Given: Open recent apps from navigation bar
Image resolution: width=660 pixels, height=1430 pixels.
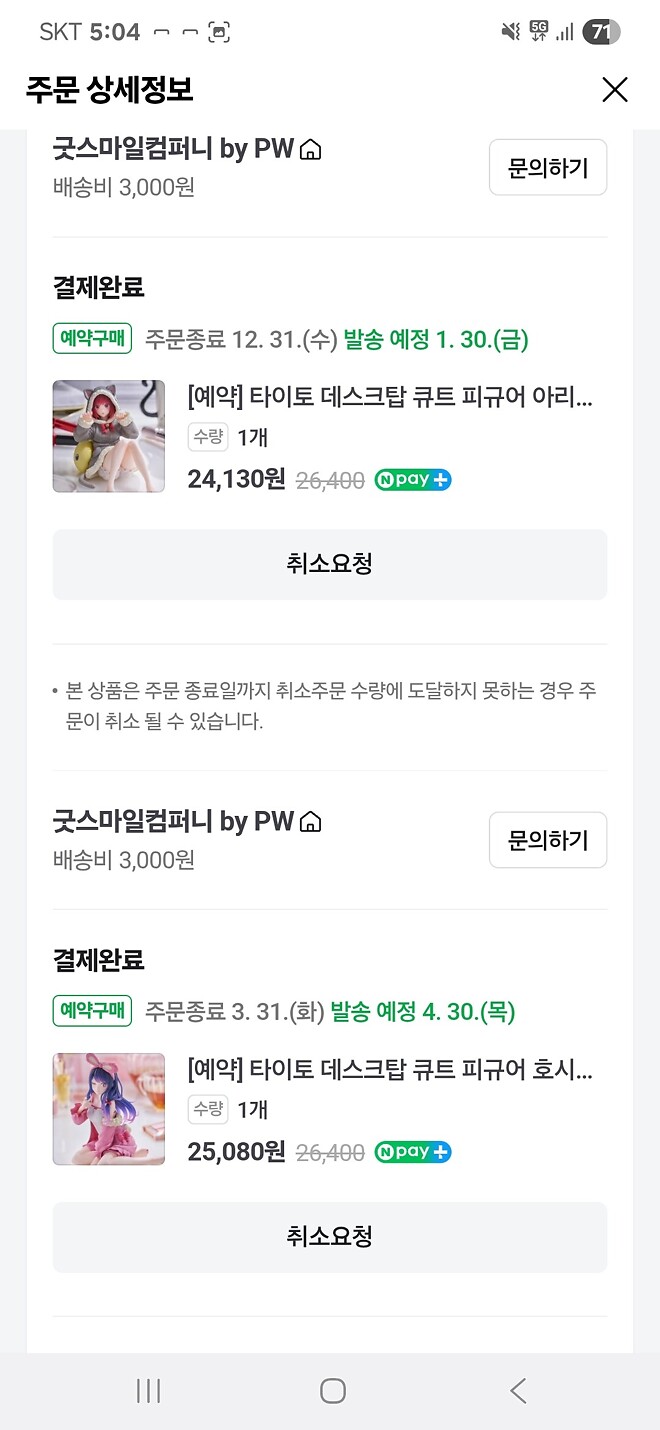Looking at the screenshot, I should [x=148, y=1390].
